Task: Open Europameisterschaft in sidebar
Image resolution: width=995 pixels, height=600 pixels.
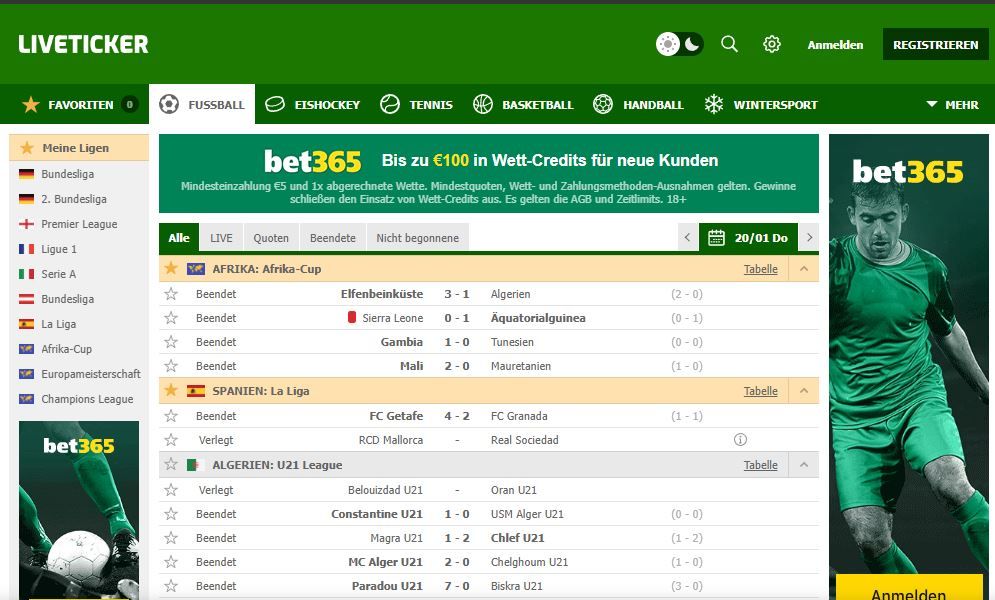Action: [x=91, y=374]
